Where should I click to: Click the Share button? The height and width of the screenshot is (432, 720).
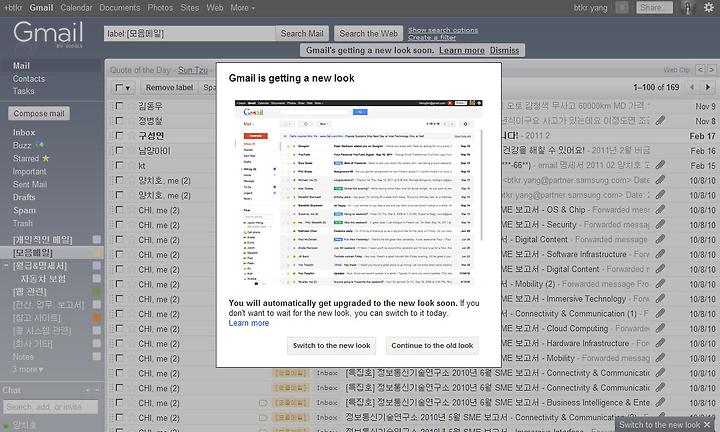click(x=655, y=7)
